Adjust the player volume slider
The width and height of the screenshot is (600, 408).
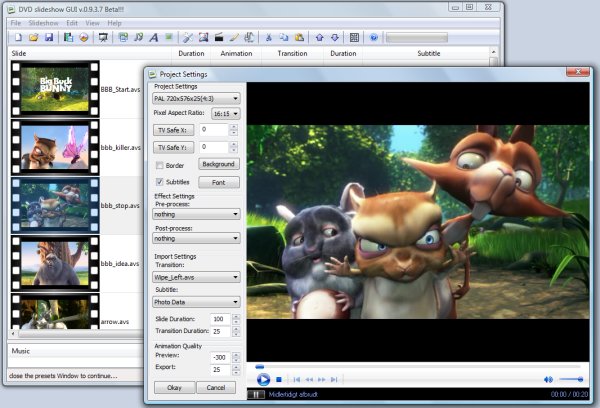coord(571,380)
